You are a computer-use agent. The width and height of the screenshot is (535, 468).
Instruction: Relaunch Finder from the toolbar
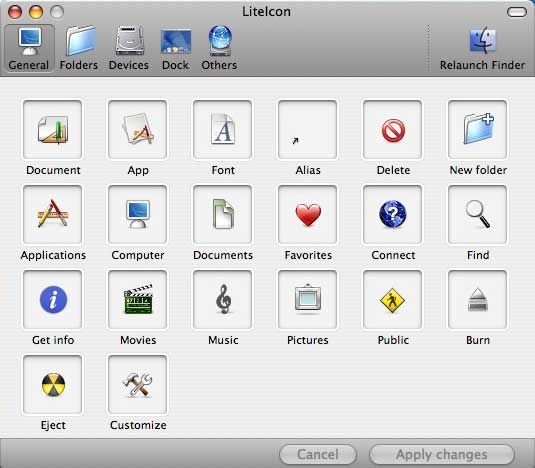coord(482,48)
